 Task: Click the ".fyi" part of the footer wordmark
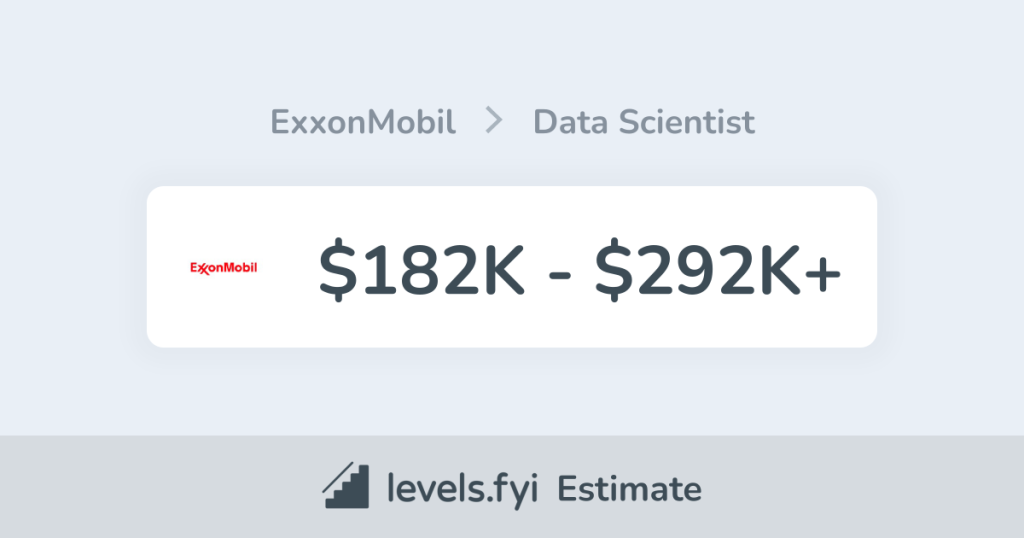(510, 489)
